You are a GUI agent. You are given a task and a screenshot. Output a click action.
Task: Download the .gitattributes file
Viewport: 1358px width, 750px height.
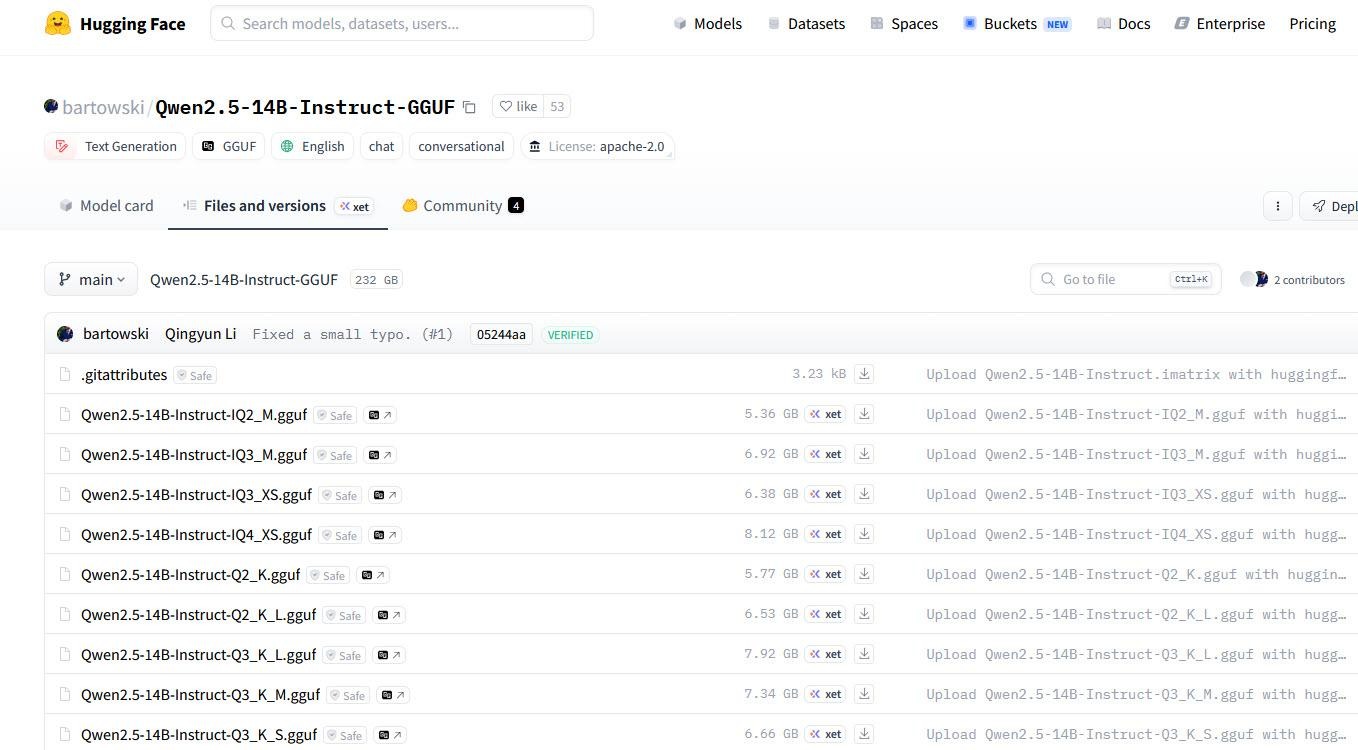point(865,374)
